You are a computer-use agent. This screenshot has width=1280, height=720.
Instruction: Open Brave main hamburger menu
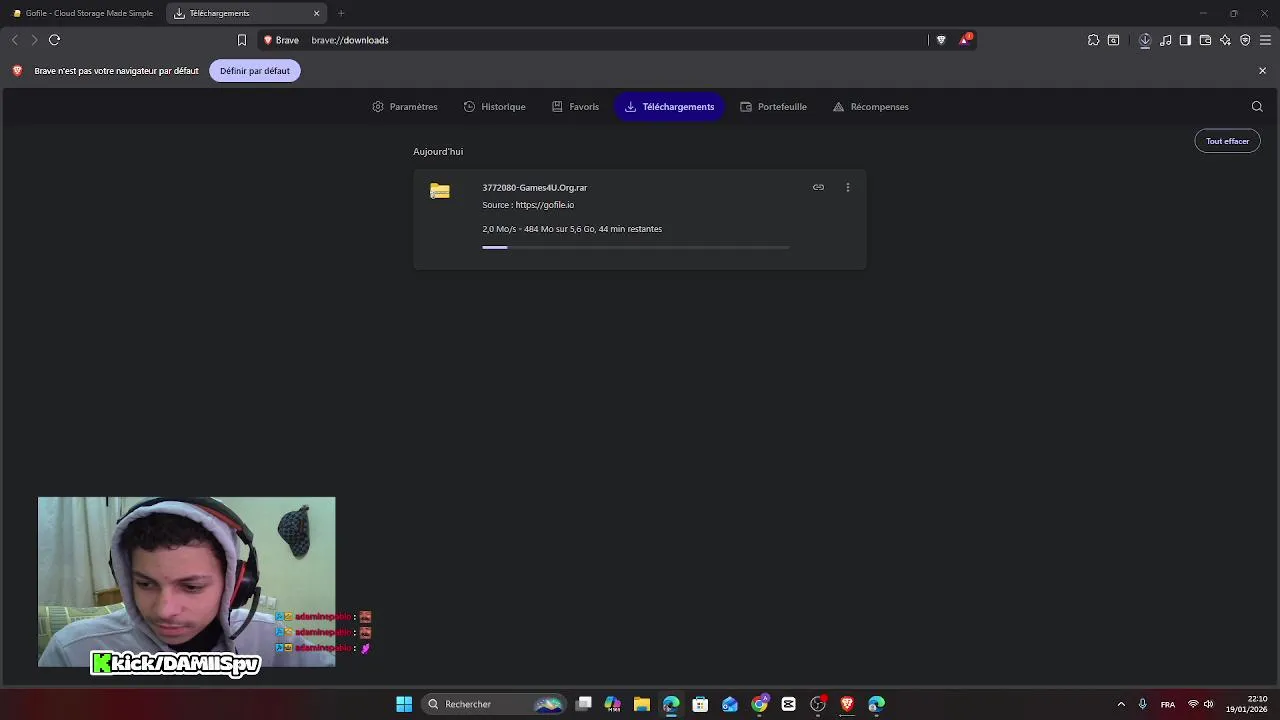point(1265,40)
